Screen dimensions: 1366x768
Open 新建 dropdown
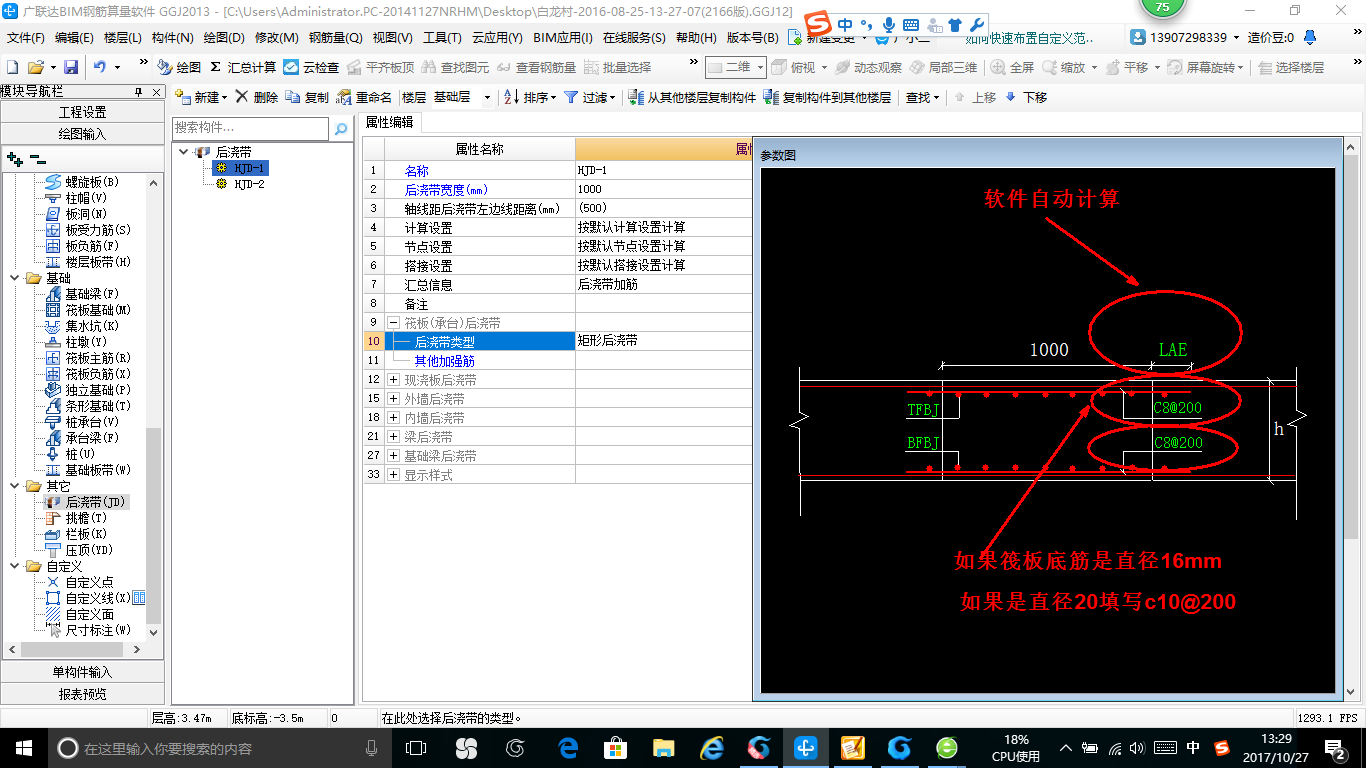[201, 97]
